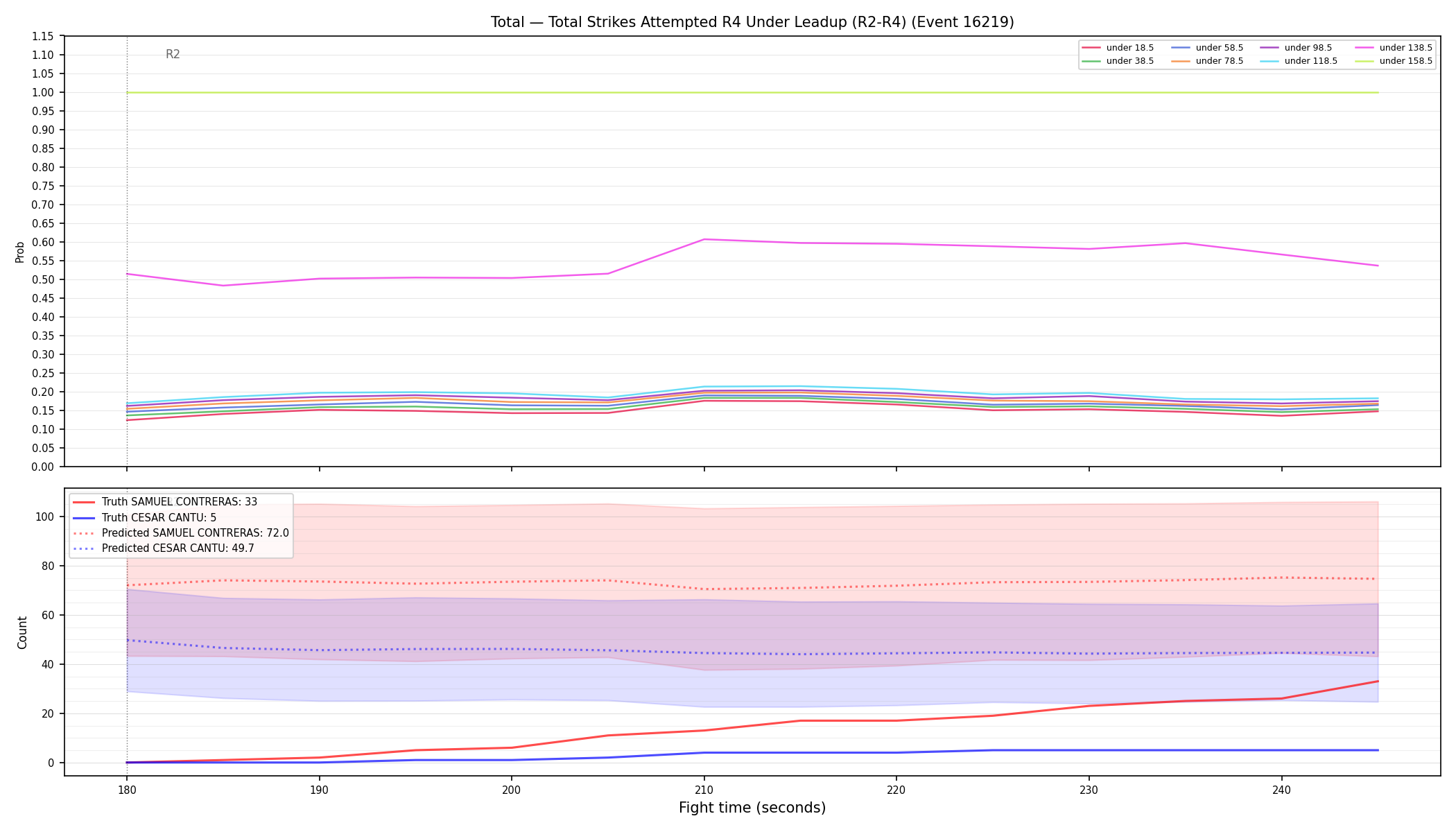This screenshot has height=832, width=1456.
Task: Click the chart title mentioning Event 16219
Action: (752, 22)
